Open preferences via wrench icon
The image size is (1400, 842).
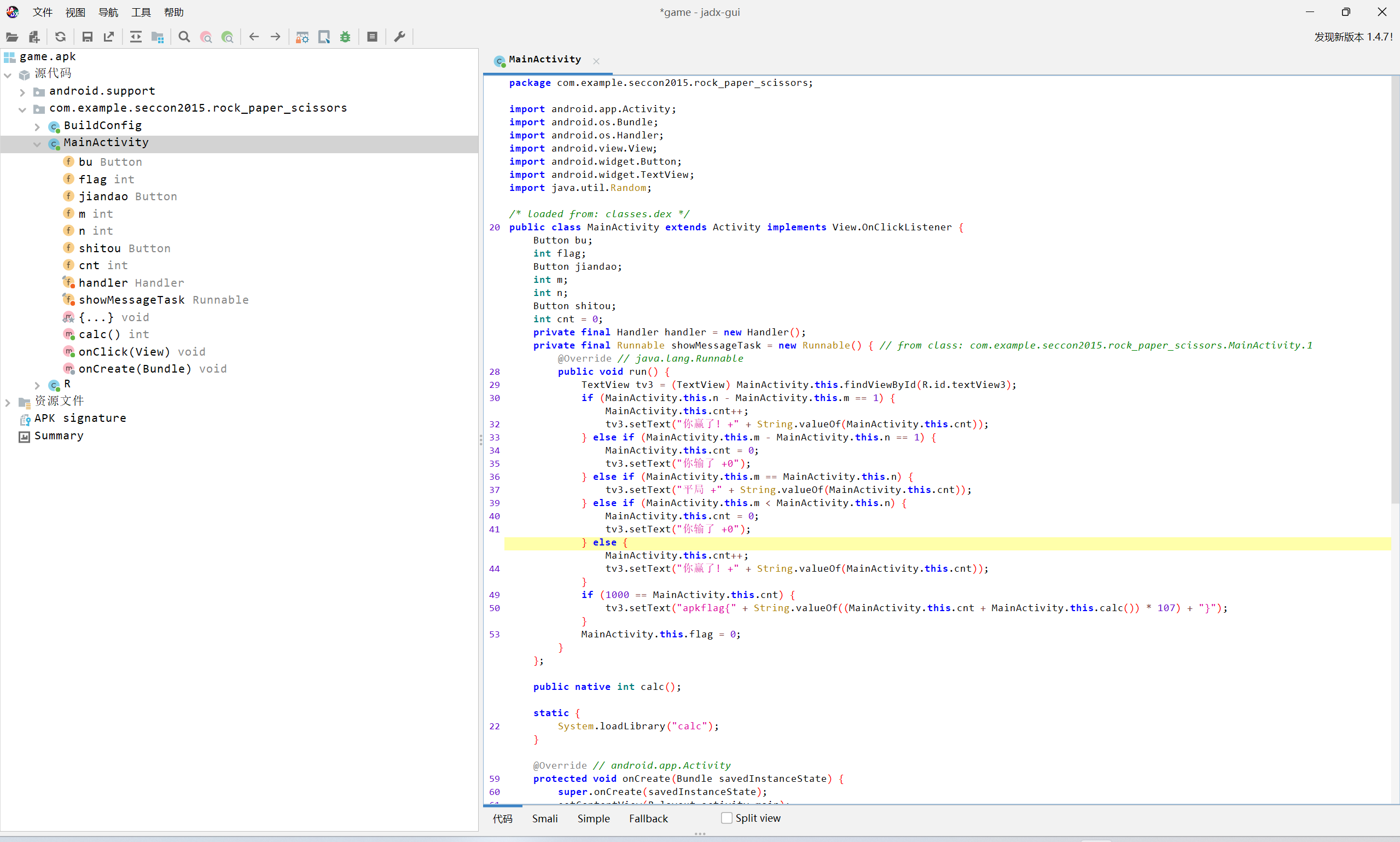[399, 37]
